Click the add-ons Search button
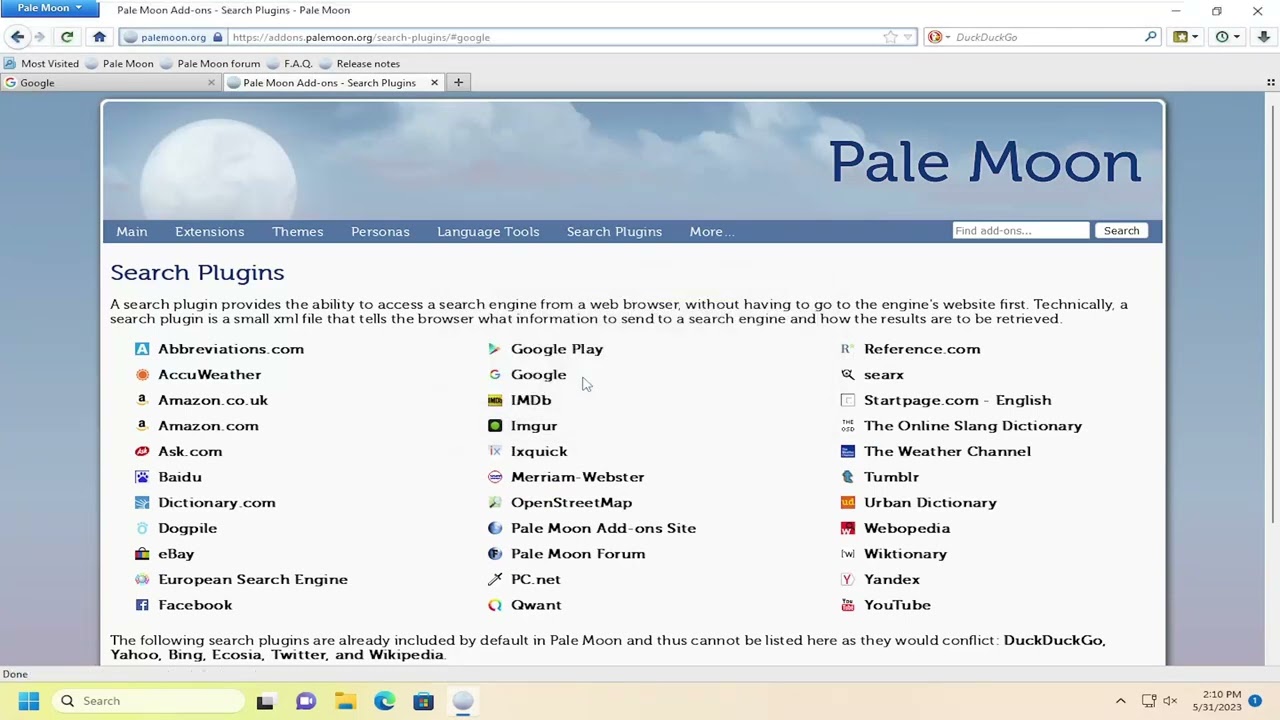Viewport: 1280px width, 720px height. pos(1121,231)
